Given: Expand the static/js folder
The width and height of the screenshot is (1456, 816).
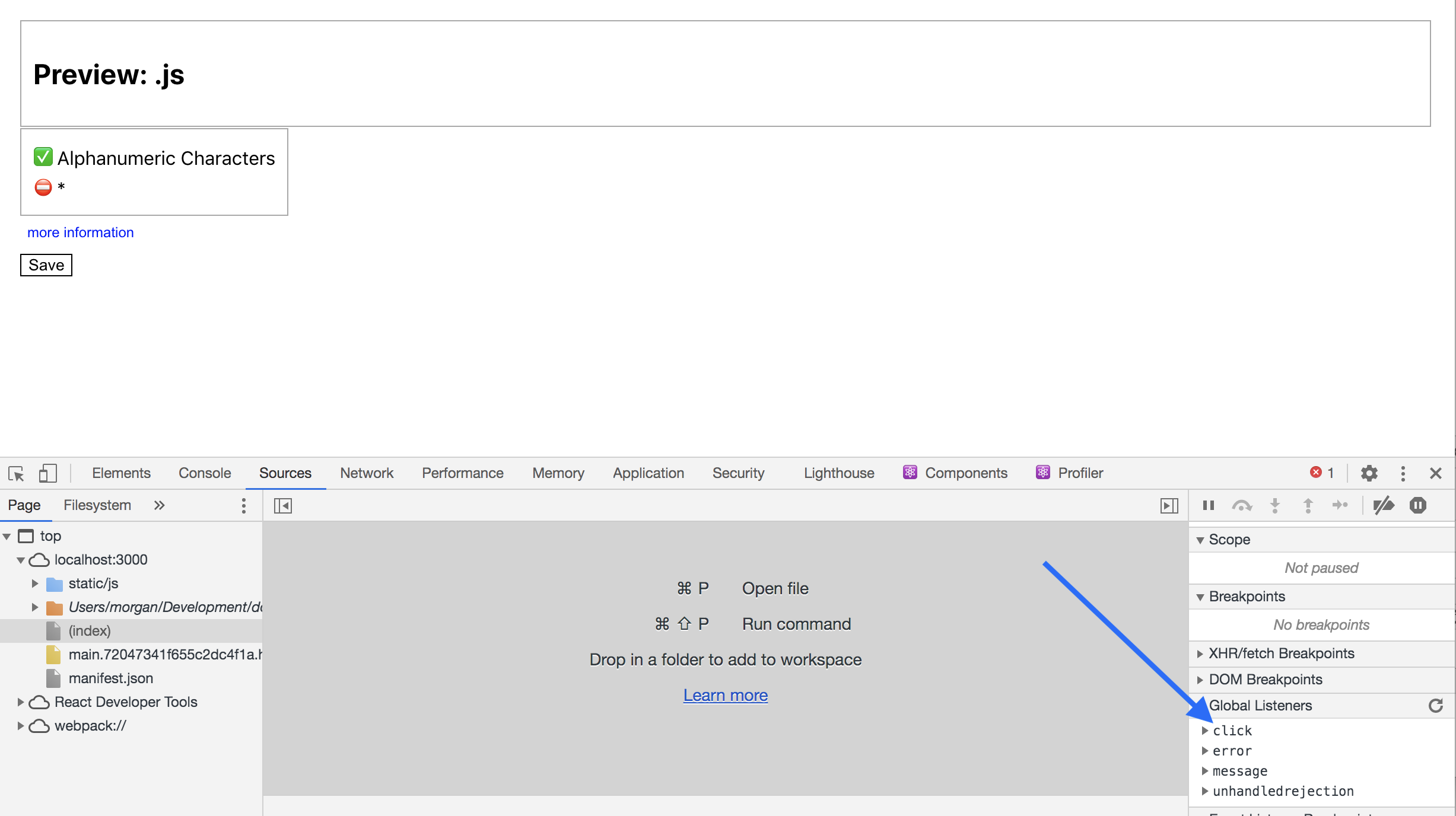Looking at the screenshot, I should coord(35,584).
